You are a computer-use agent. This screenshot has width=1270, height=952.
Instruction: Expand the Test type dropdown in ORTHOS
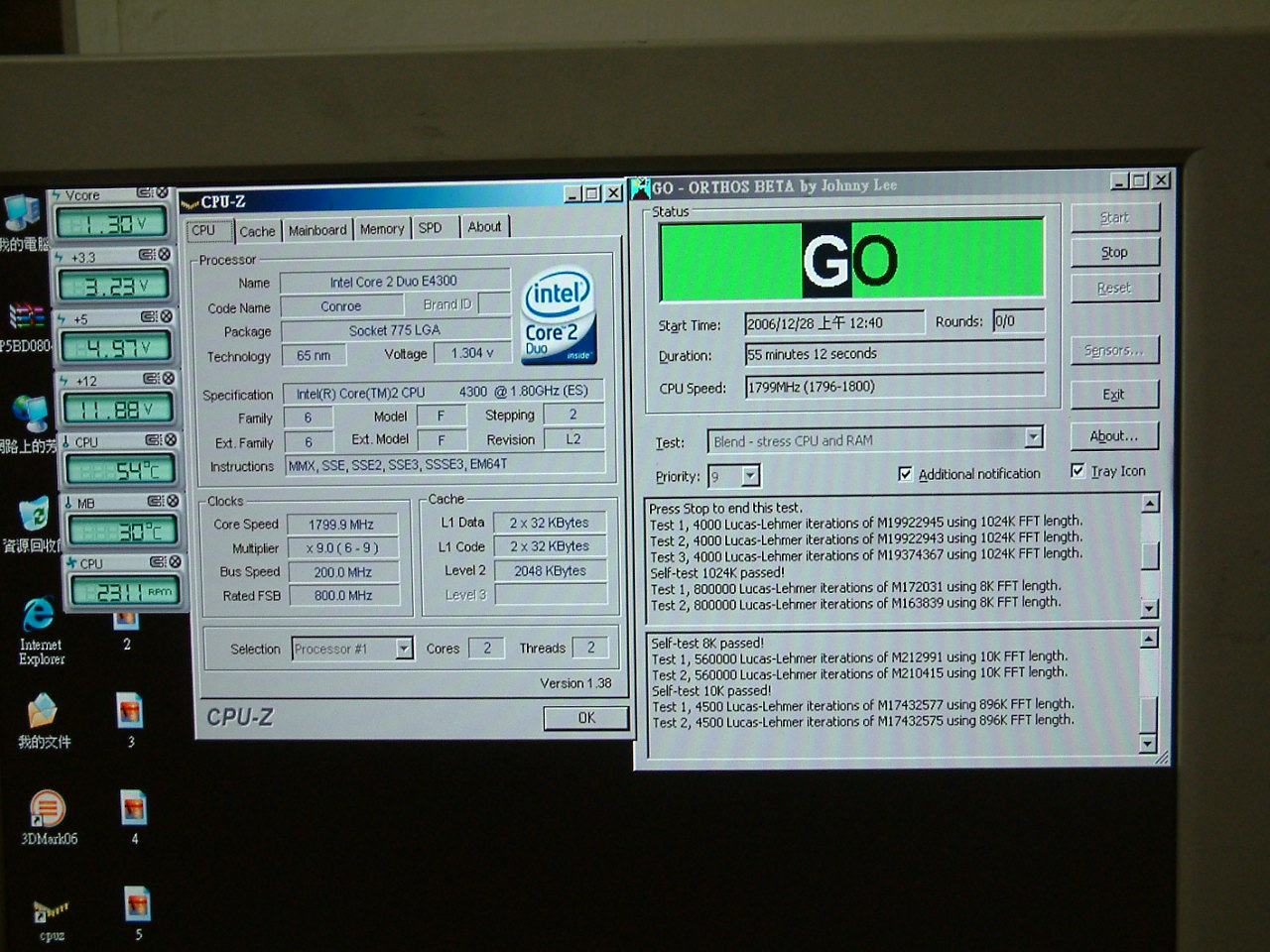[1033, 437]
